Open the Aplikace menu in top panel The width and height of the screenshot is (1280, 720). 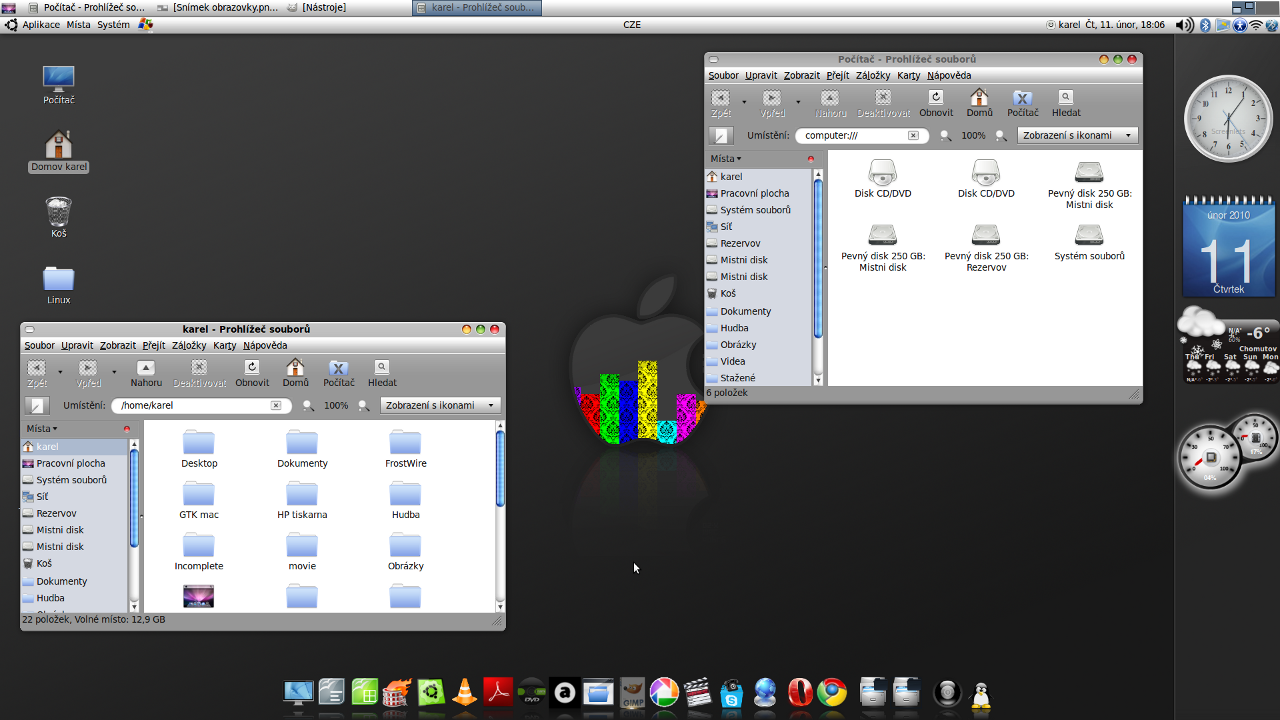tap(40, 25)
